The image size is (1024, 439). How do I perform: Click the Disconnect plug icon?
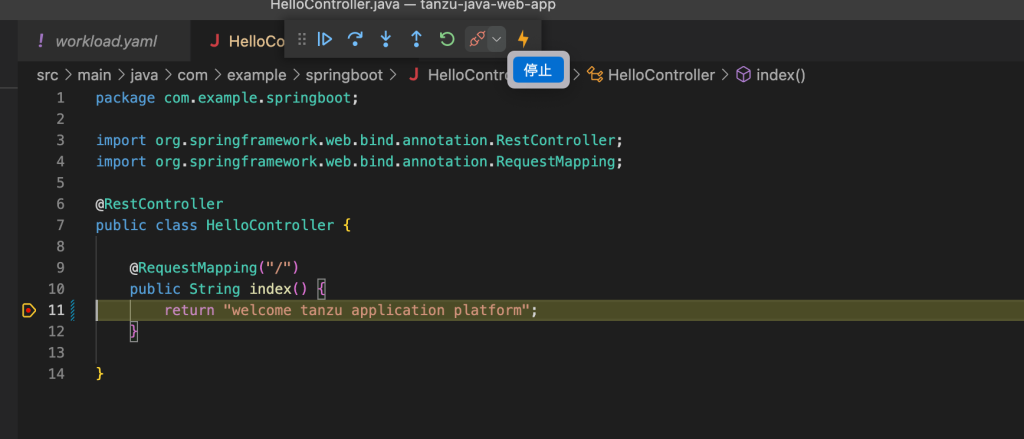(477, 39)
